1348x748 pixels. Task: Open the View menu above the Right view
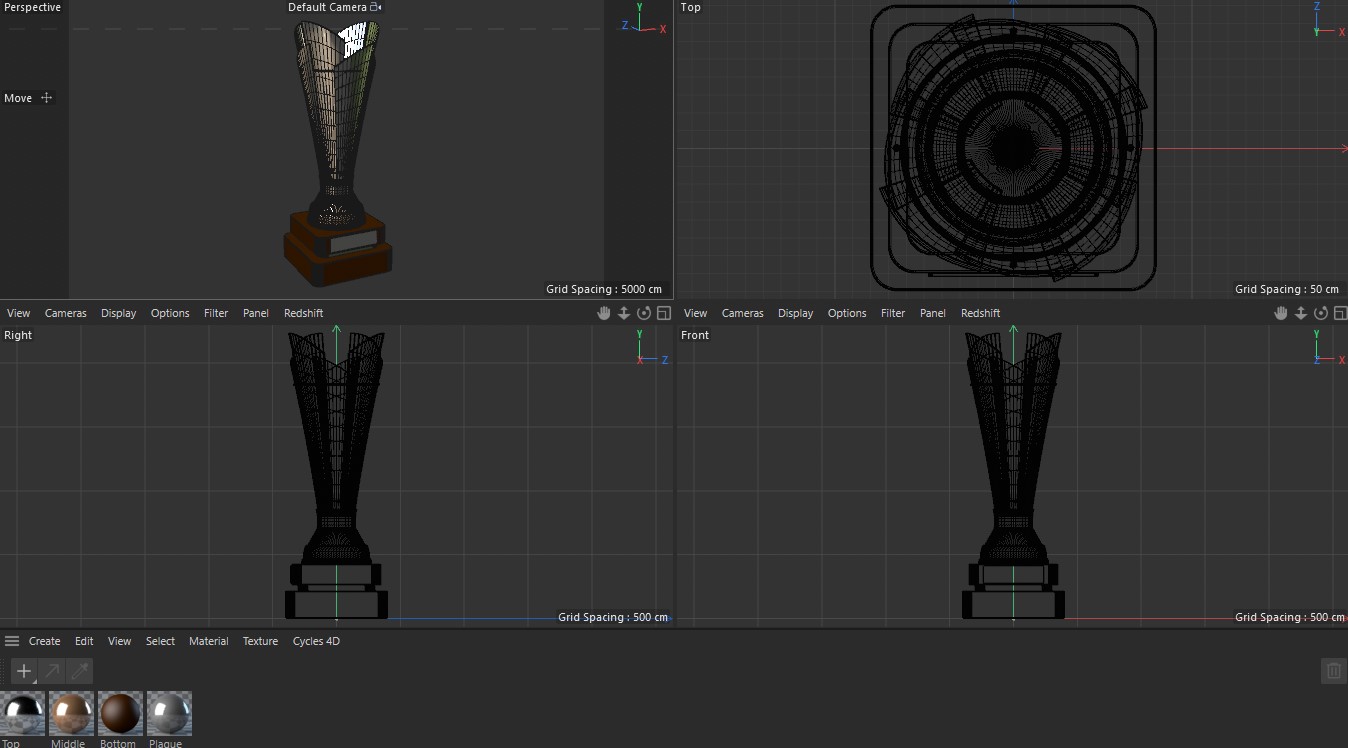18,313
